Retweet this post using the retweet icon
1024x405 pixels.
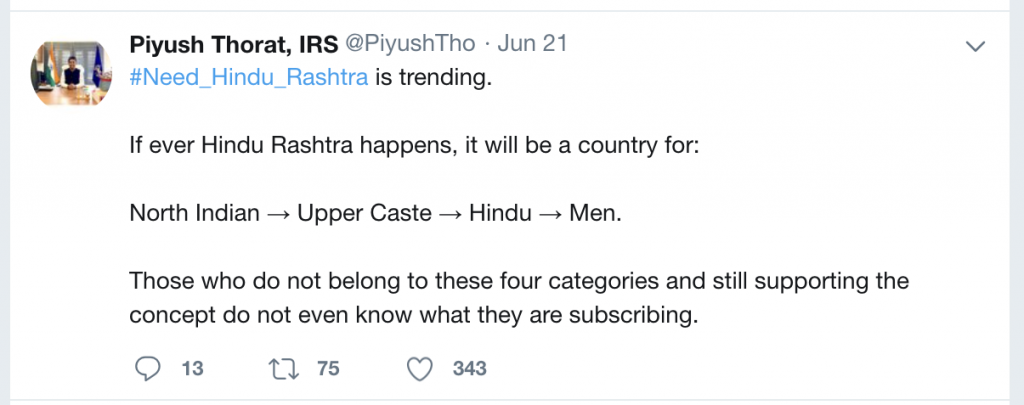[285, 368]
